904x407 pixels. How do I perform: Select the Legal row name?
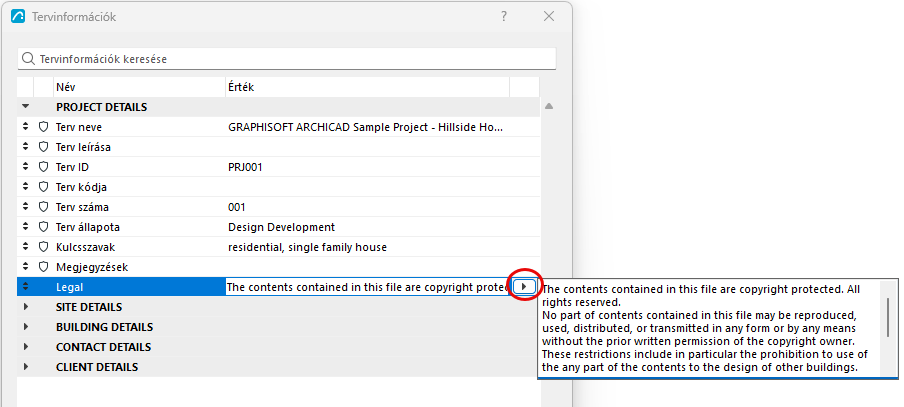tap(70, 287)
